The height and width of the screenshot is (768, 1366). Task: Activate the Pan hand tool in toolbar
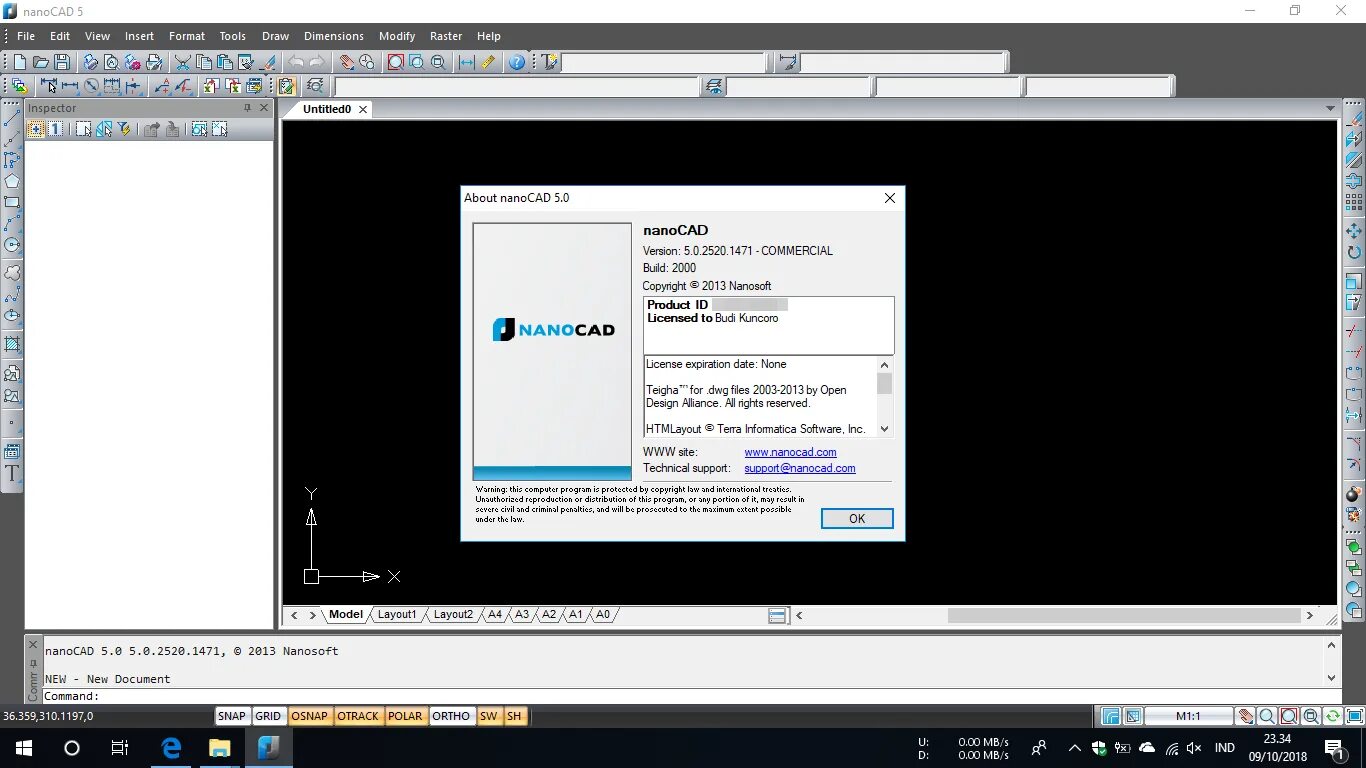click(345, 62)
